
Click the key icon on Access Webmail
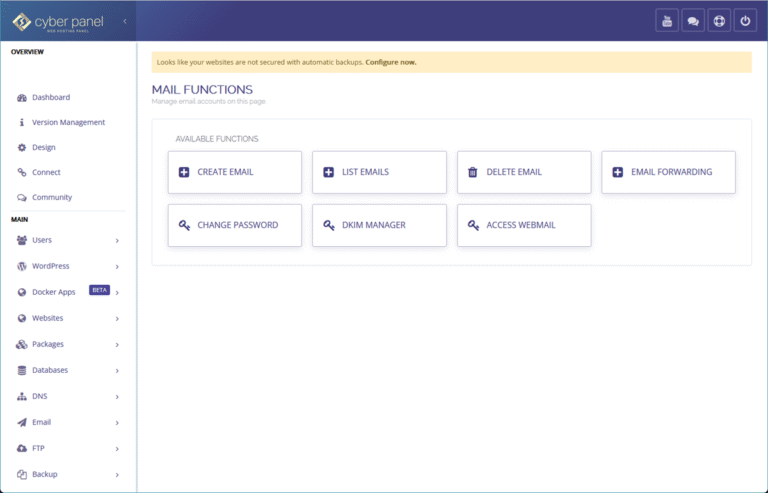coord(473,225)
